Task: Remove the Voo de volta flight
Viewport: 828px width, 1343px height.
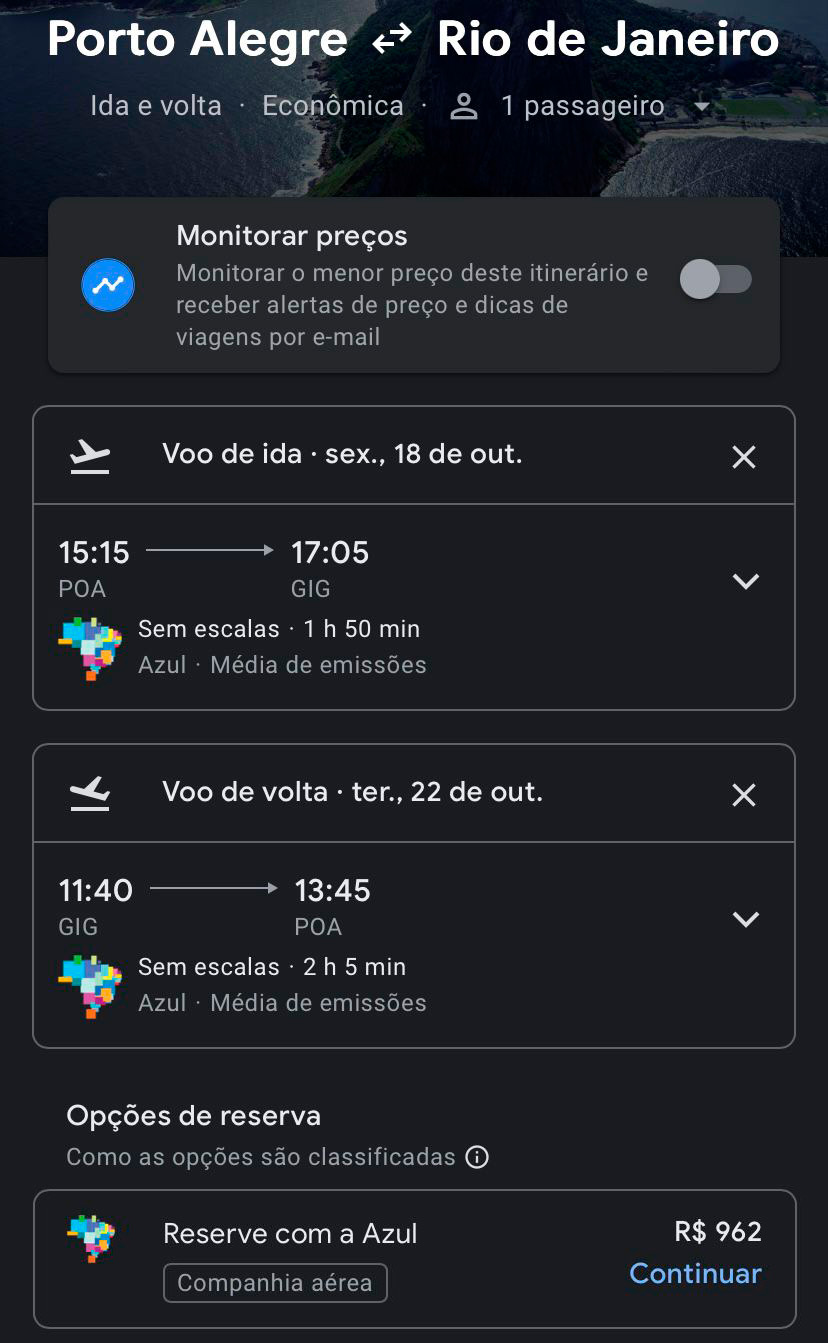Action: 744,795
